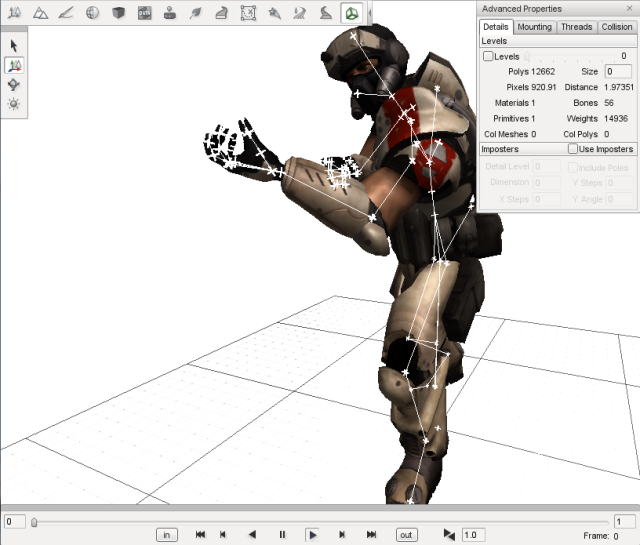Select the arrow pointer tool
The width and height of the screenshot is (640, 545).
(x=14, y=46)
